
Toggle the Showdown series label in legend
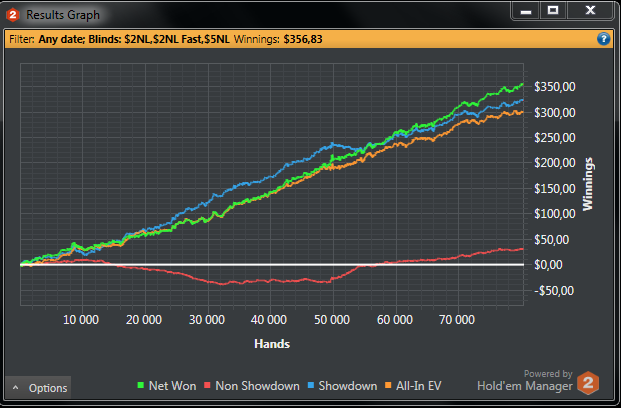(x=347, y=387)
